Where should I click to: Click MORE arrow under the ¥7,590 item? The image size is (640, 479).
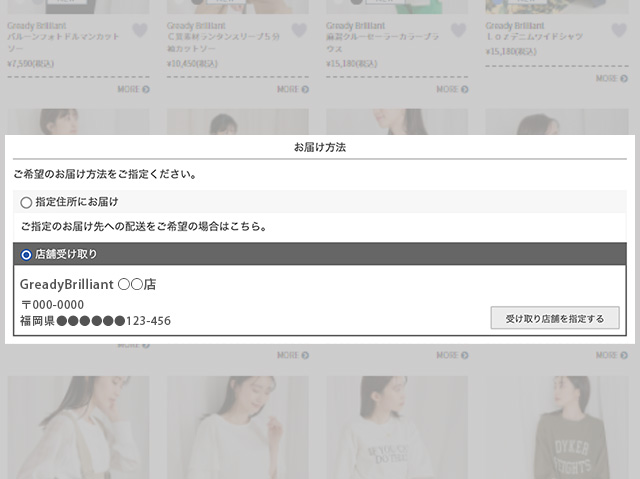tap(134, 89)
